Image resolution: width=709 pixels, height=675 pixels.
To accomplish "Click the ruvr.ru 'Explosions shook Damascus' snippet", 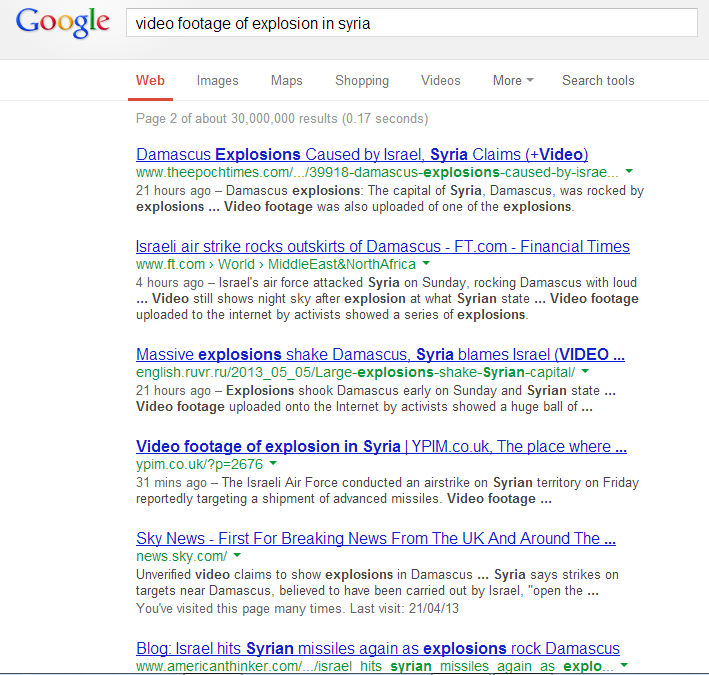I will tap(376, 398).
